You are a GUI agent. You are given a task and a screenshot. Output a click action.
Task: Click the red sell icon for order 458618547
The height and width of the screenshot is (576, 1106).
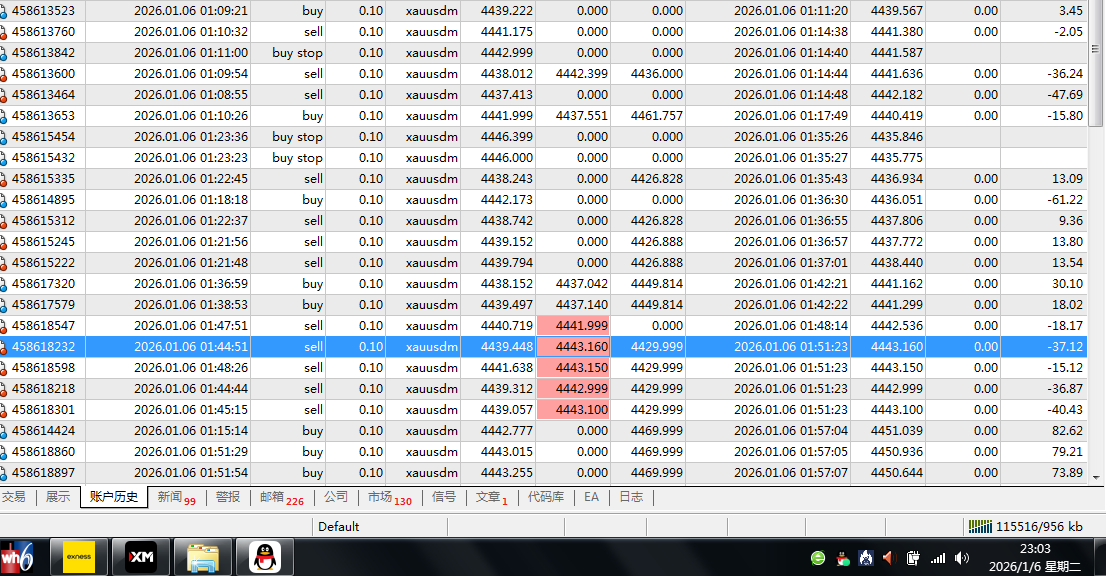(5, 326)
